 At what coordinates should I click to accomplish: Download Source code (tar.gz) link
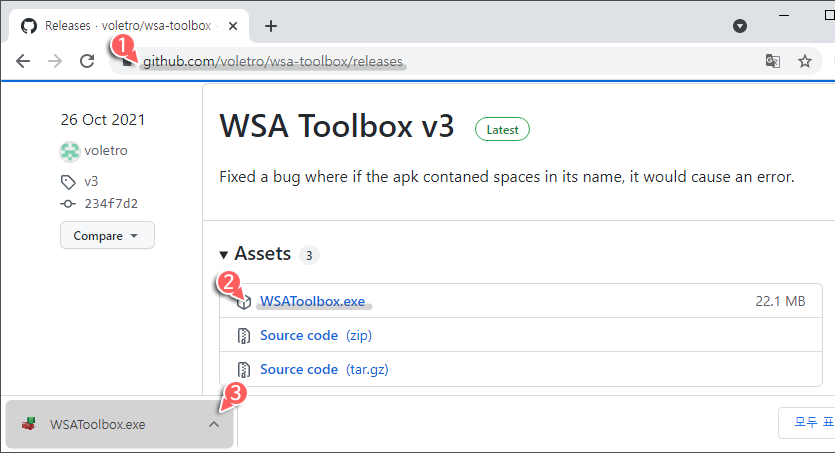(x=324, y=369)
